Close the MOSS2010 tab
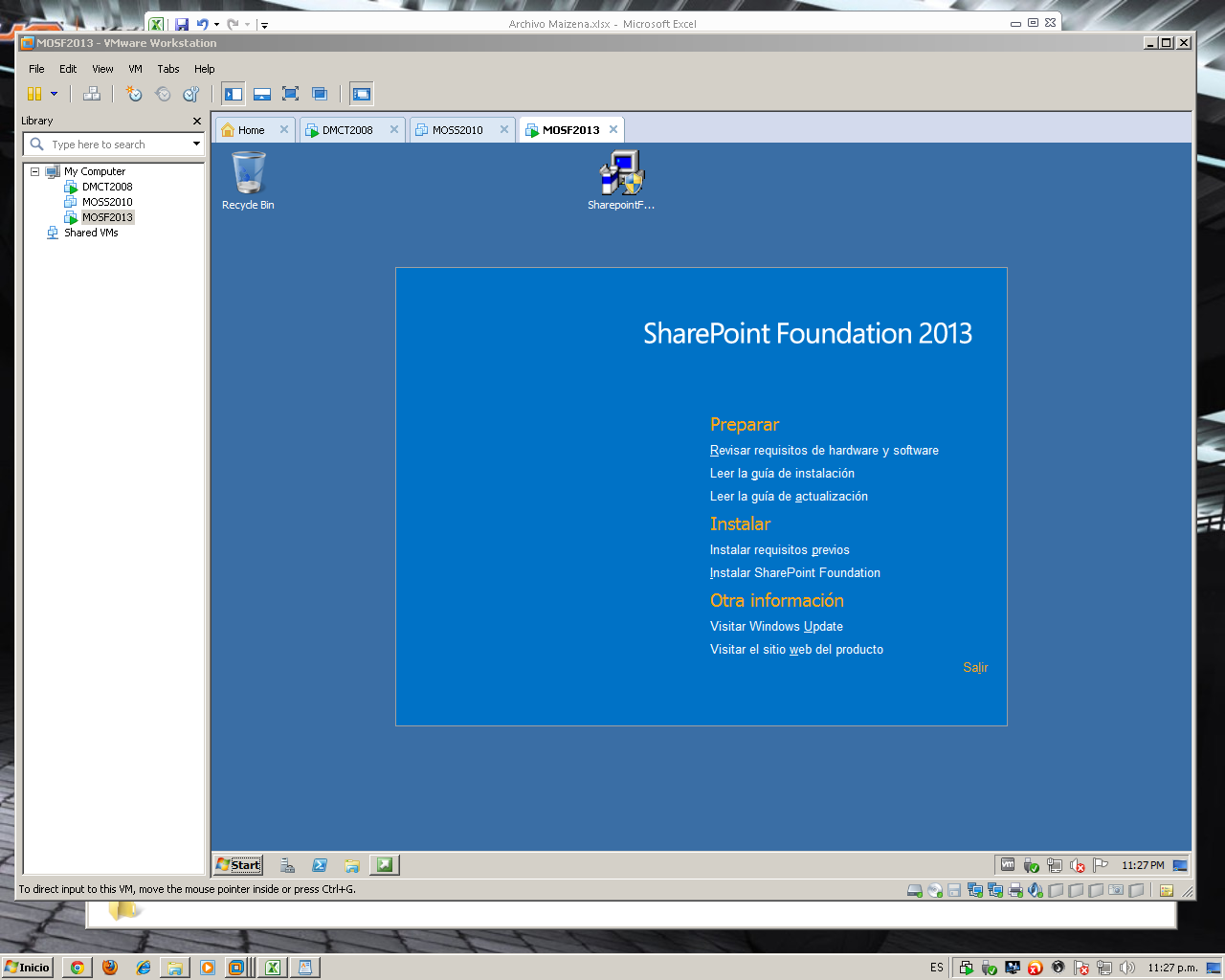This screenshot has height=980, width=1225. [504, 129]
